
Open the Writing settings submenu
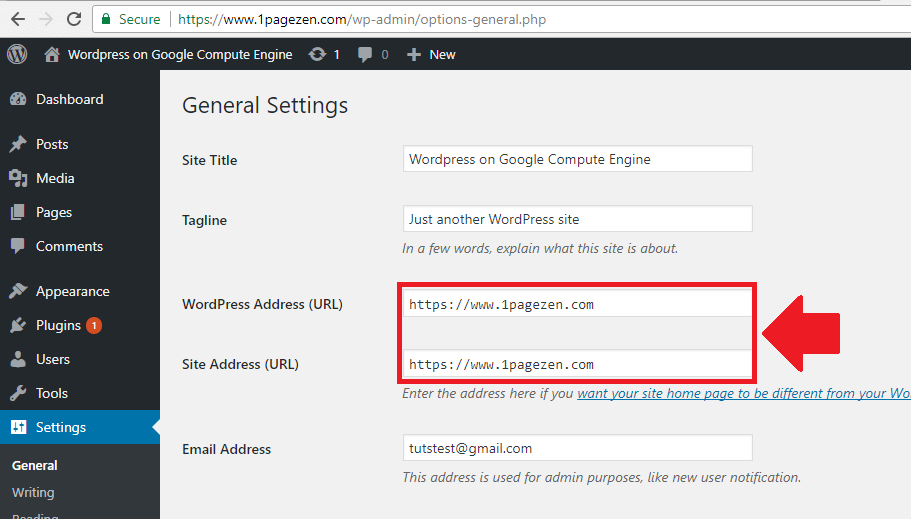[x=33, y=493]
